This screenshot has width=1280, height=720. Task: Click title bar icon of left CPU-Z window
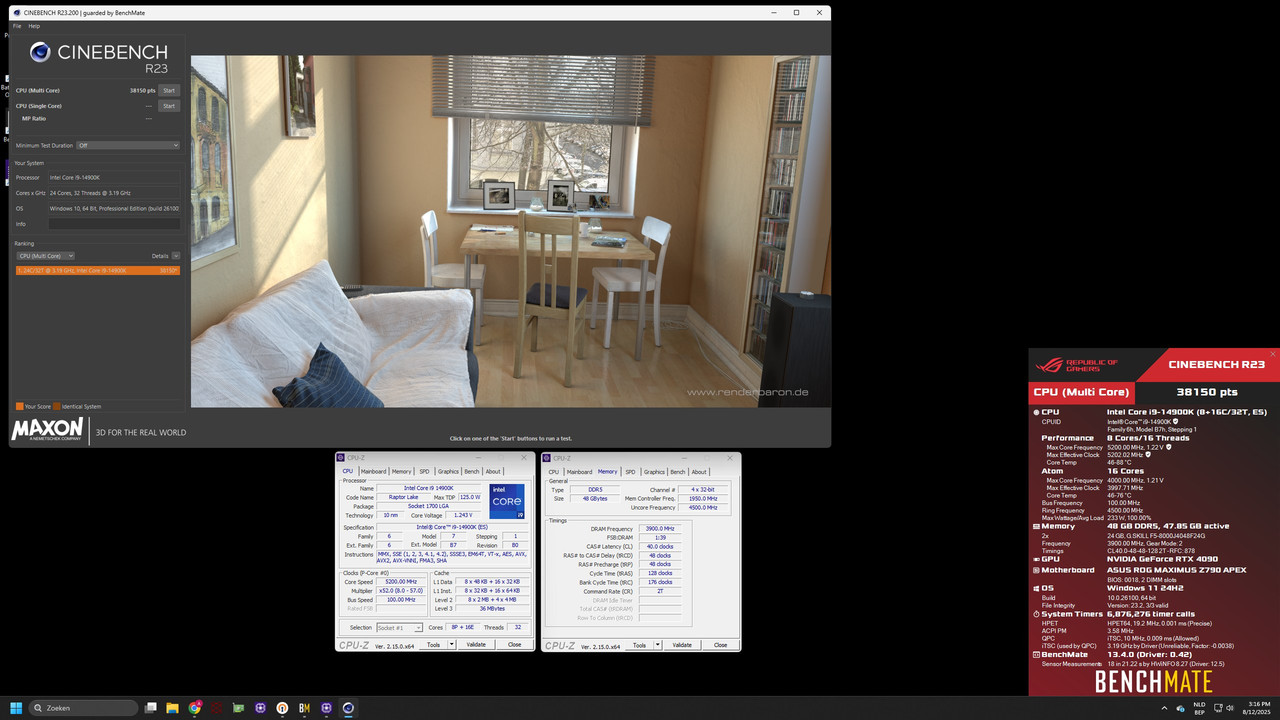341,458
